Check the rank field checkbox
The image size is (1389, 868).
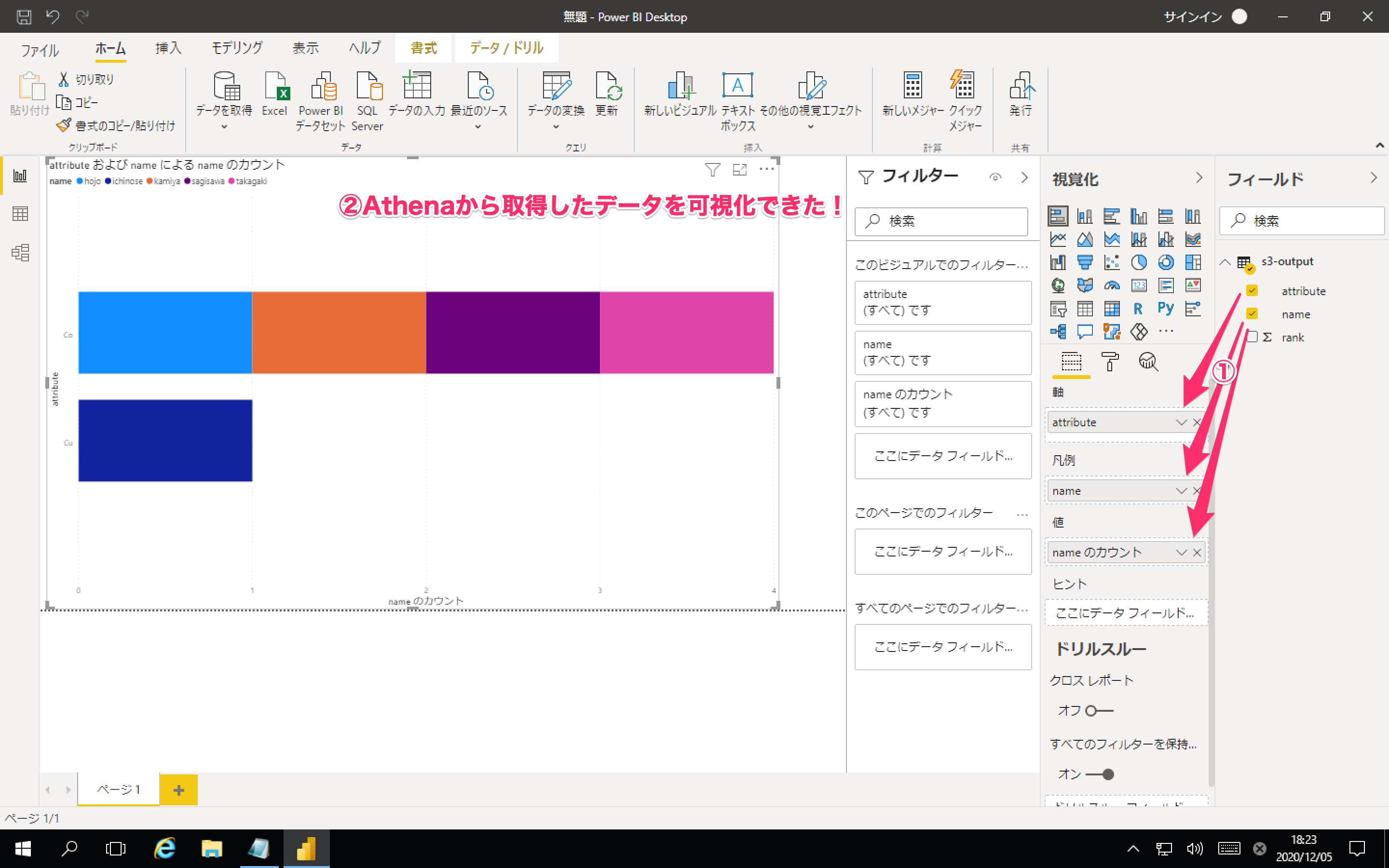coord(1252,337)
